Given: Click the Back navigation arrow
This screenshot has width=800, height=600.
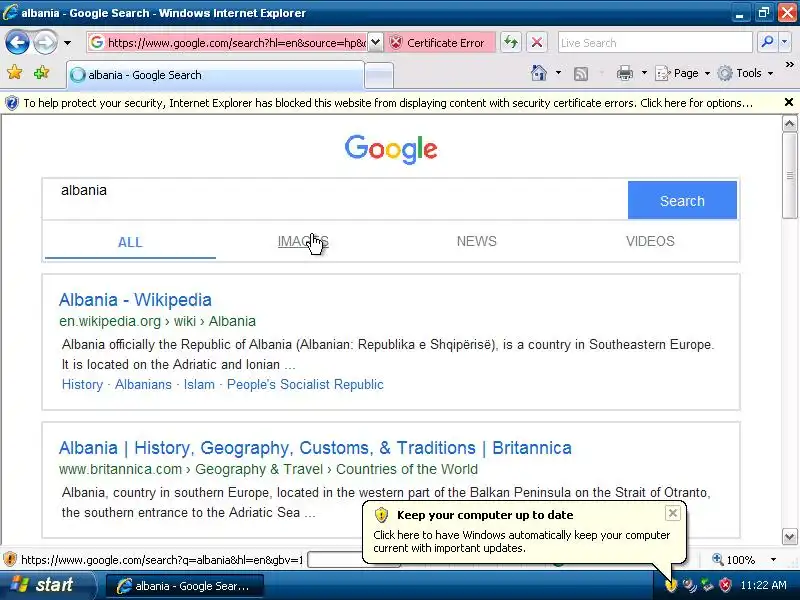Looking at the screenshot, I should (17, 42).
